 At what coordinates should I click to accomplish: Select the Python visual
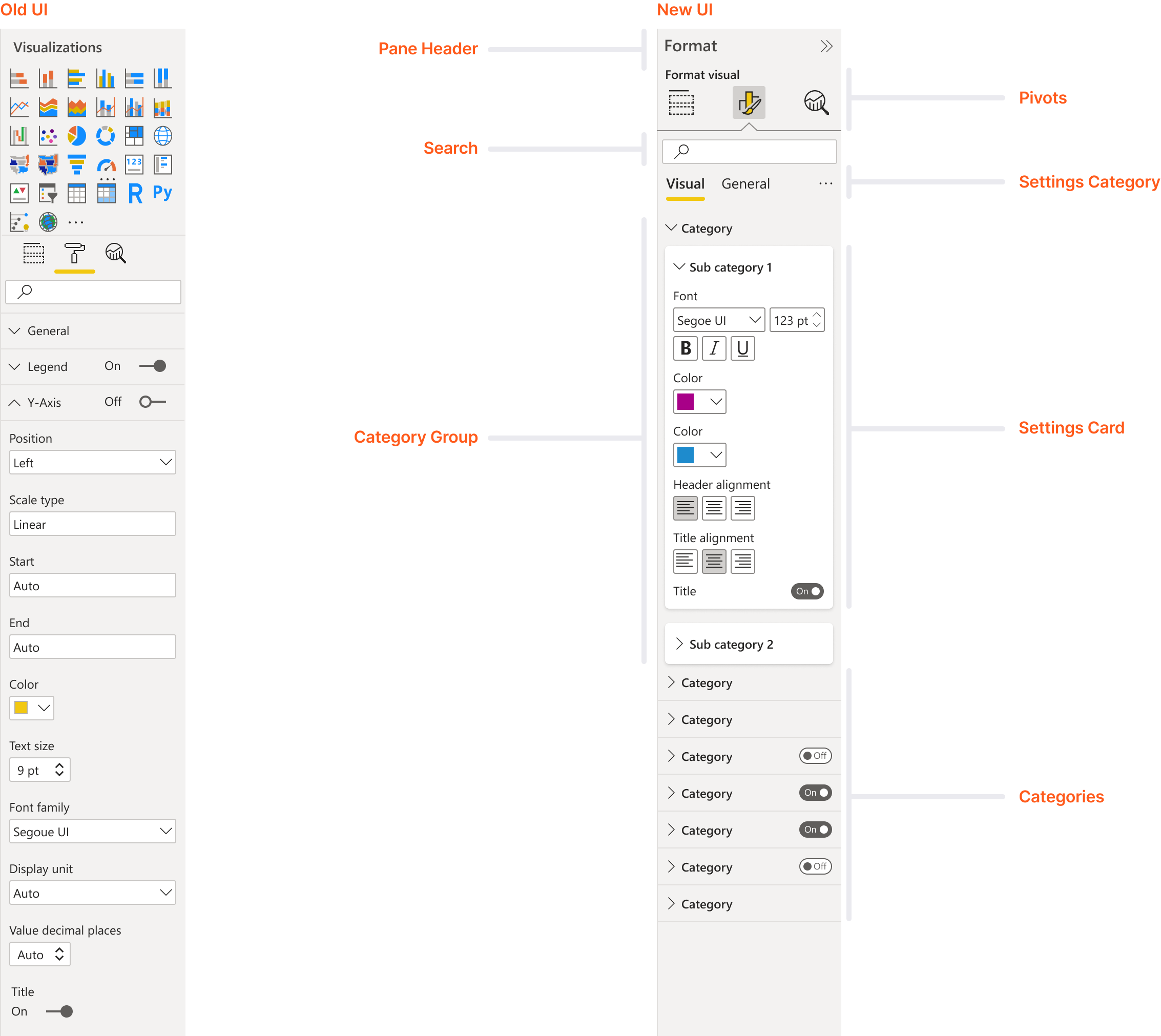[x=162, y=194]
